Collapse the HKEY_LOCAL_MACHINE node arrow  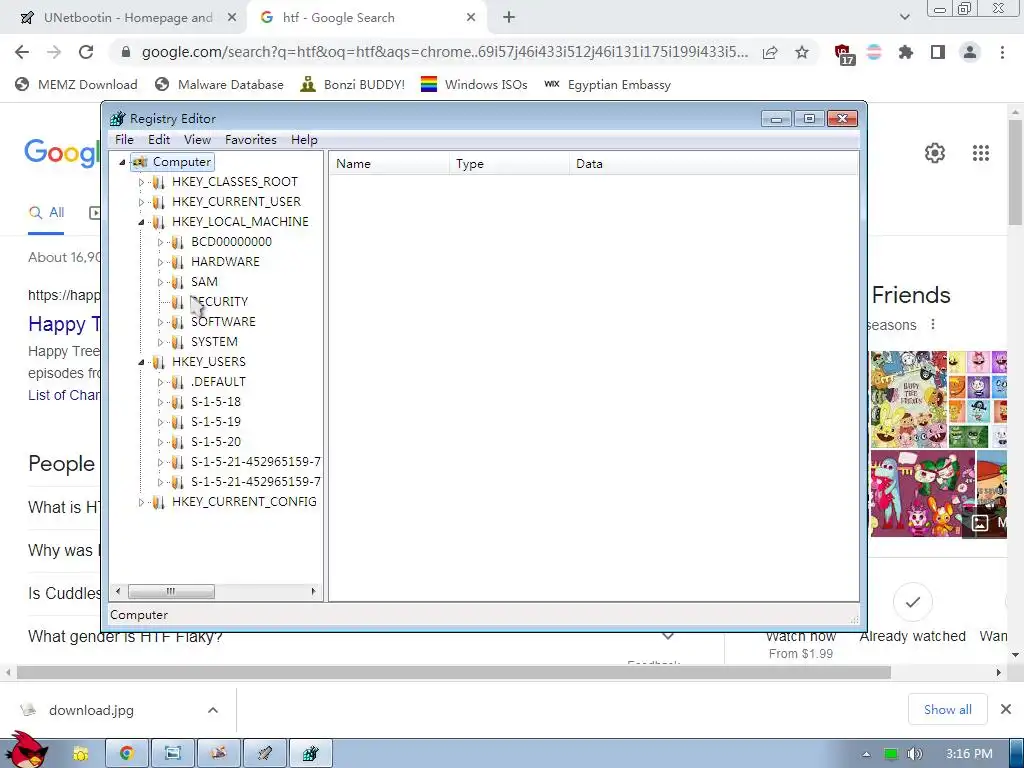tap(141, 223)
